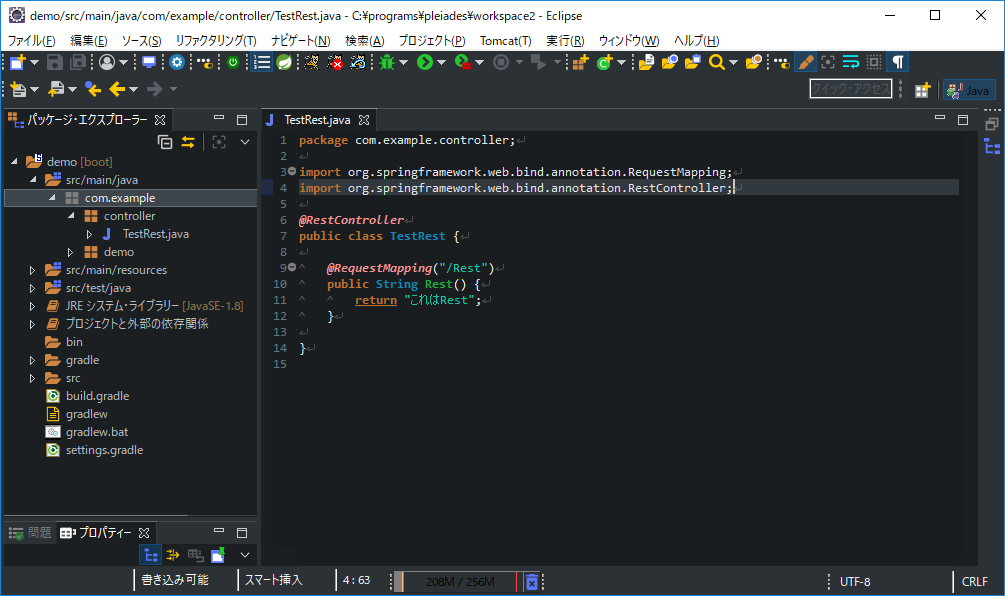Click the green Spring leaf icon
Image resolution: width=1005 pixels, height=596 pixels.
[x=284, y=62]
